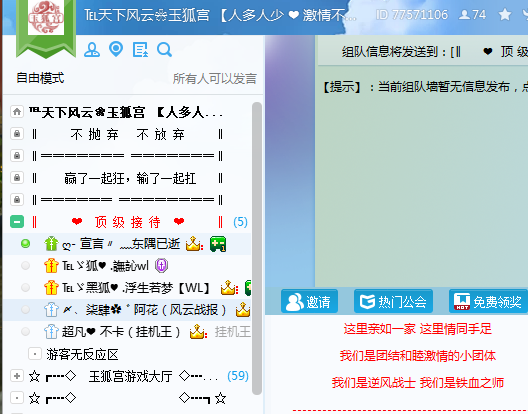Click the channel list sort icon
The image size is (528, 414).
click(140, 50)
